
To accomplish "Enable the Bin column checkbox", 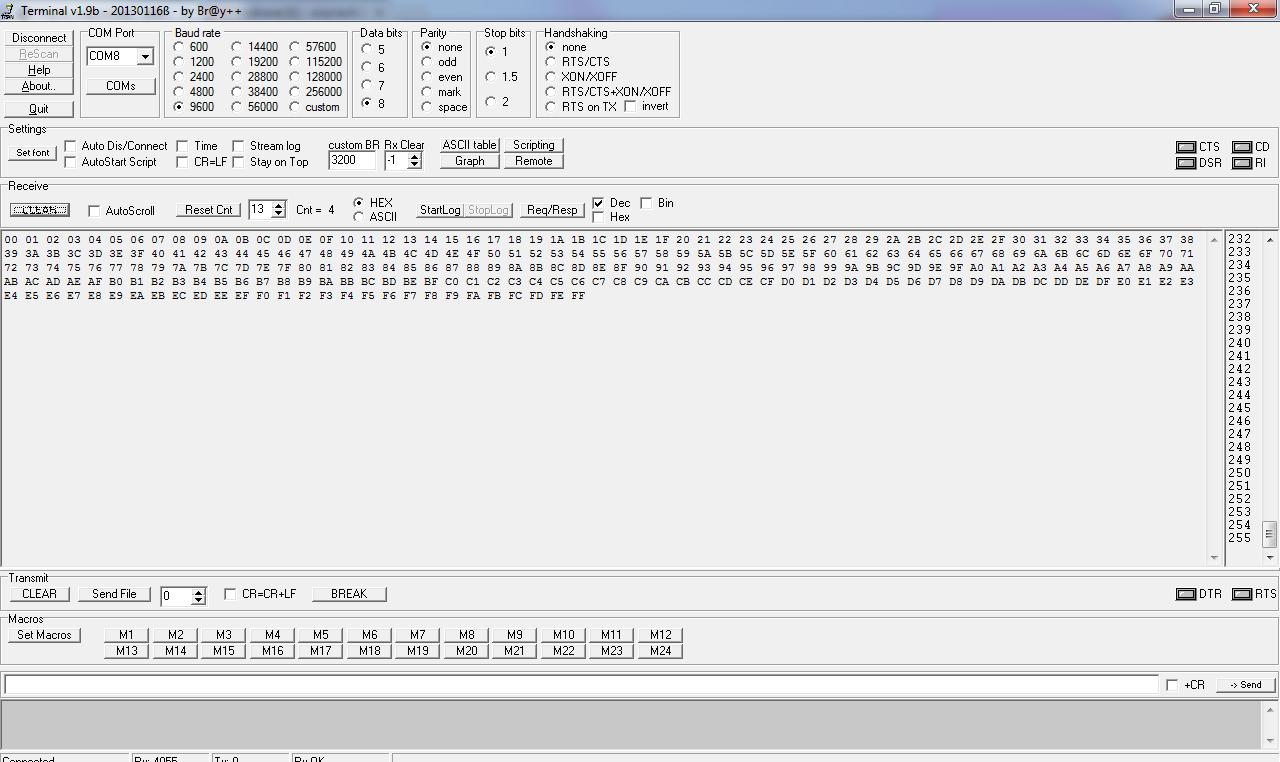I will pos(646,203).
